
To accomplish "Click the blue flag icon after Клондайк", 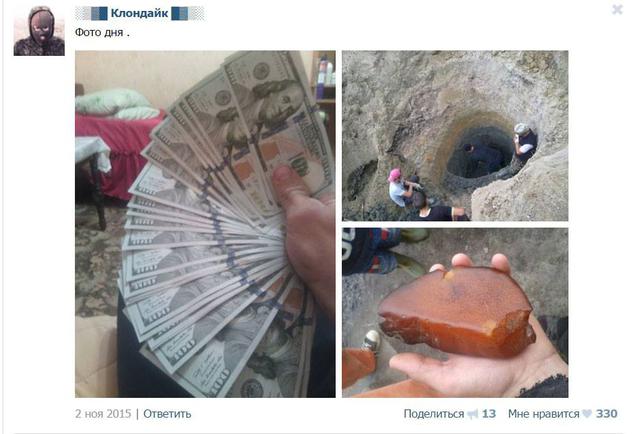I will click(180, 13).
